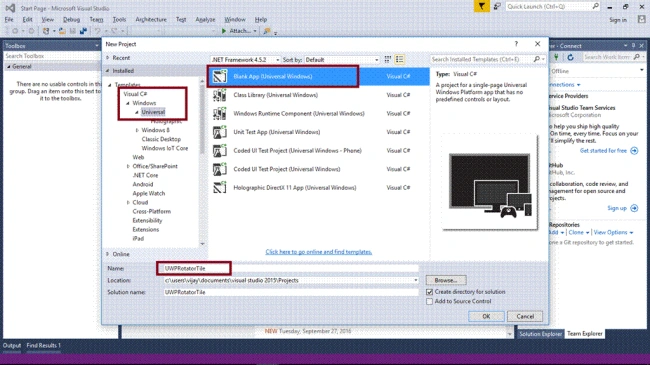This screenshot has height=365, width=650.
Task: Click the go online and find templates link
Action: coord(318,252)
